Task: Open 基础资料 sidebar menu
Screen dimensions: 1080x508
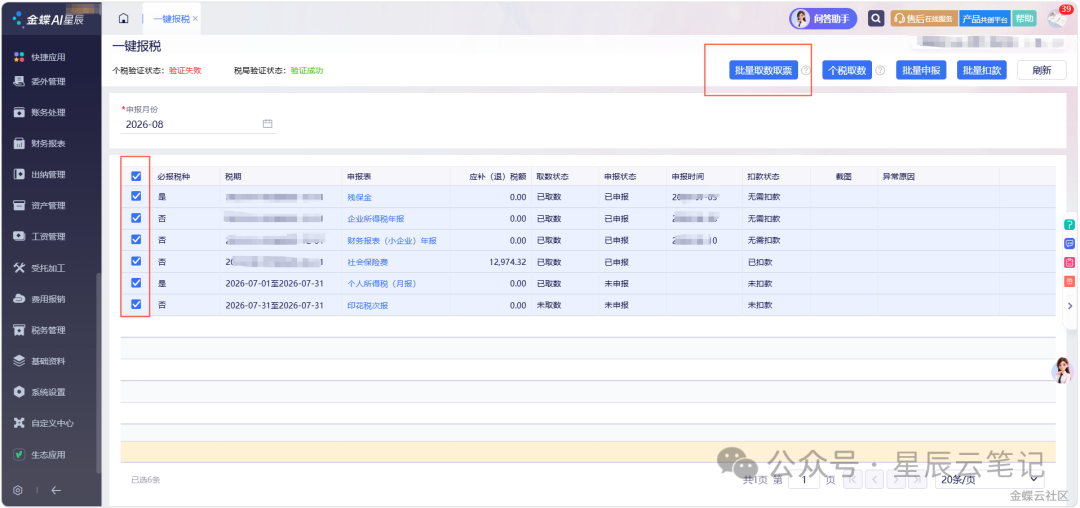Action: [x=48, y=361]
